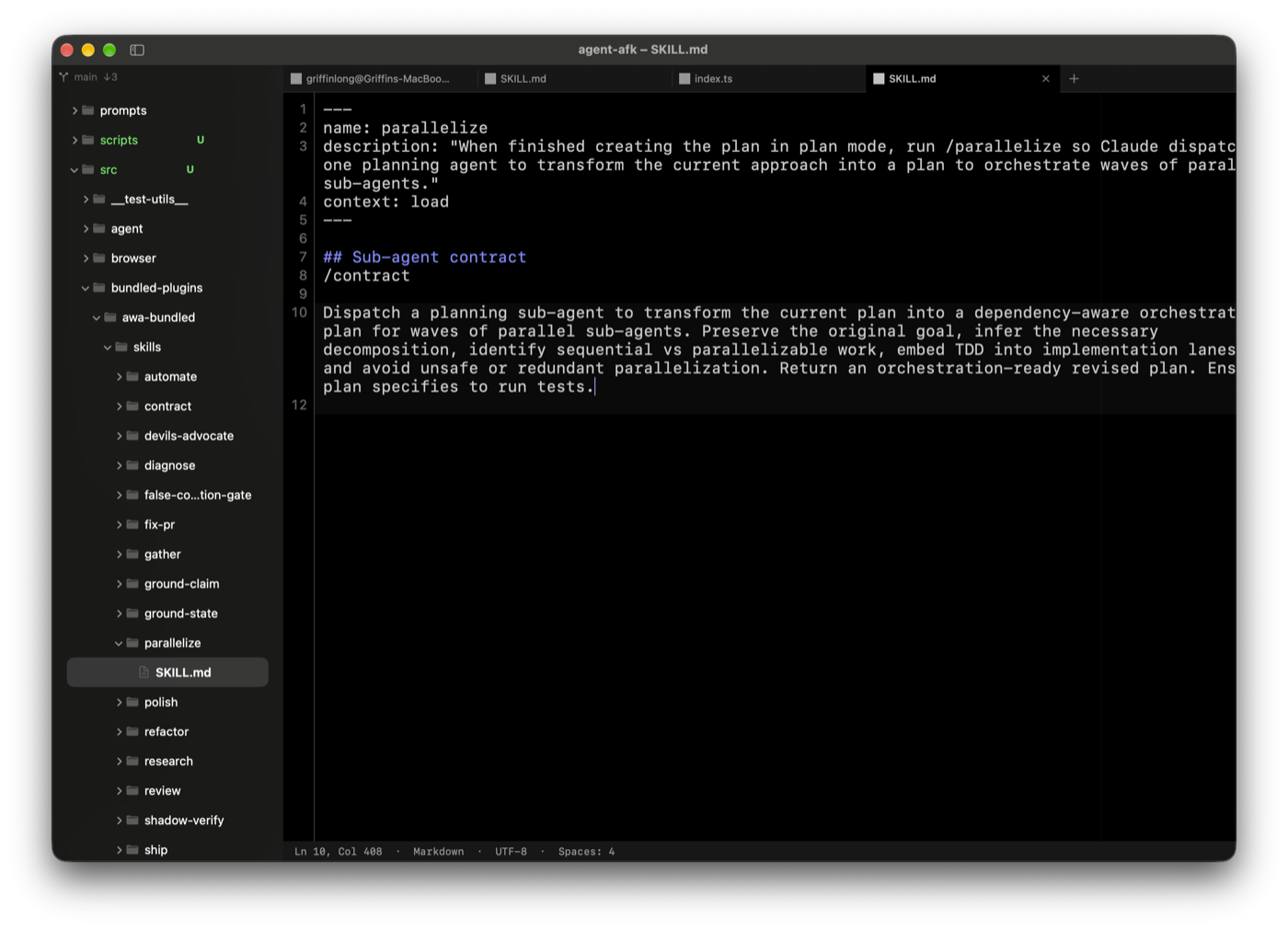Image resolution: width=1288 pixels, height=930 pixels.
Task: Click 'name: parallelize' in the editor
Action: (405, 128)
